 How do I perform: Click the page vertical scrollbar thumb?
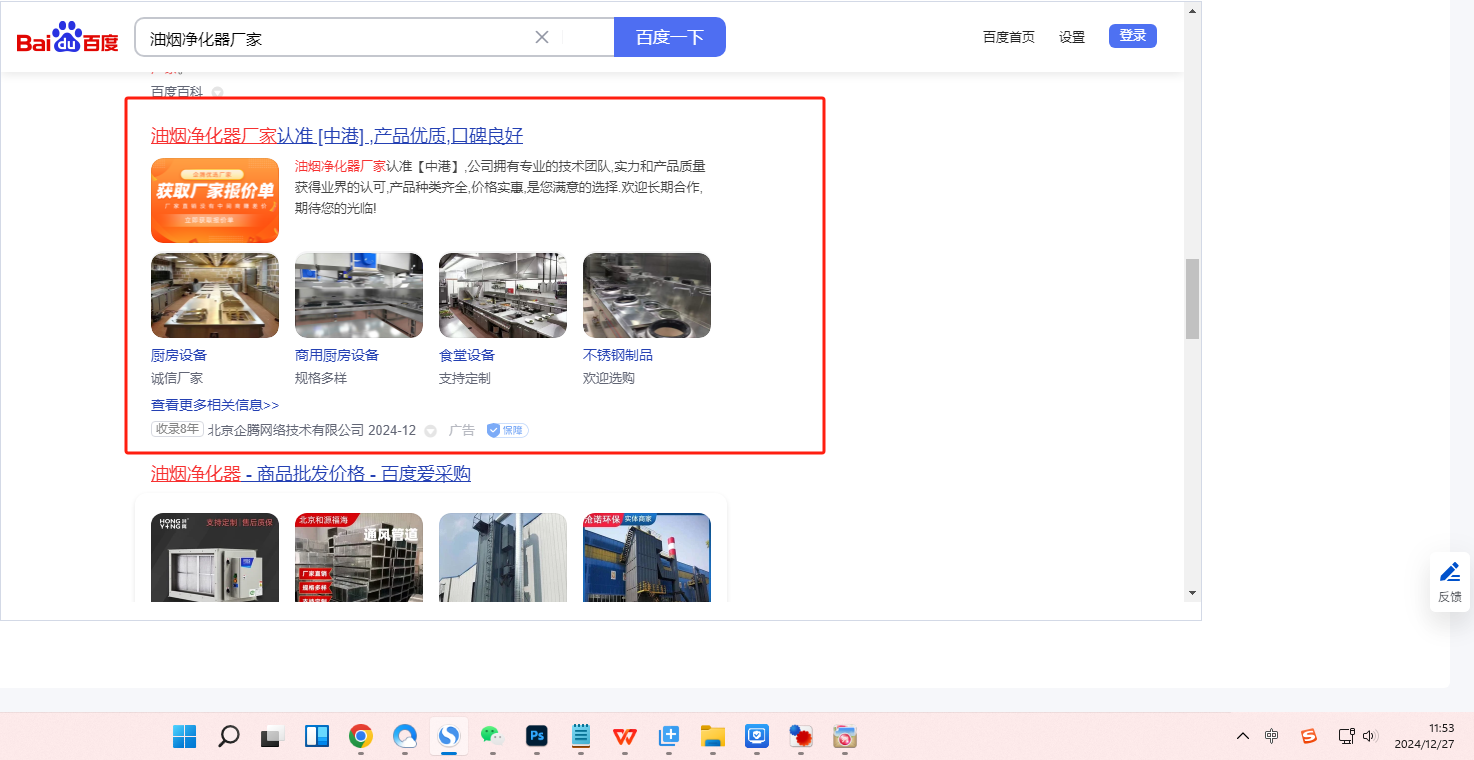click(1192, 299)
